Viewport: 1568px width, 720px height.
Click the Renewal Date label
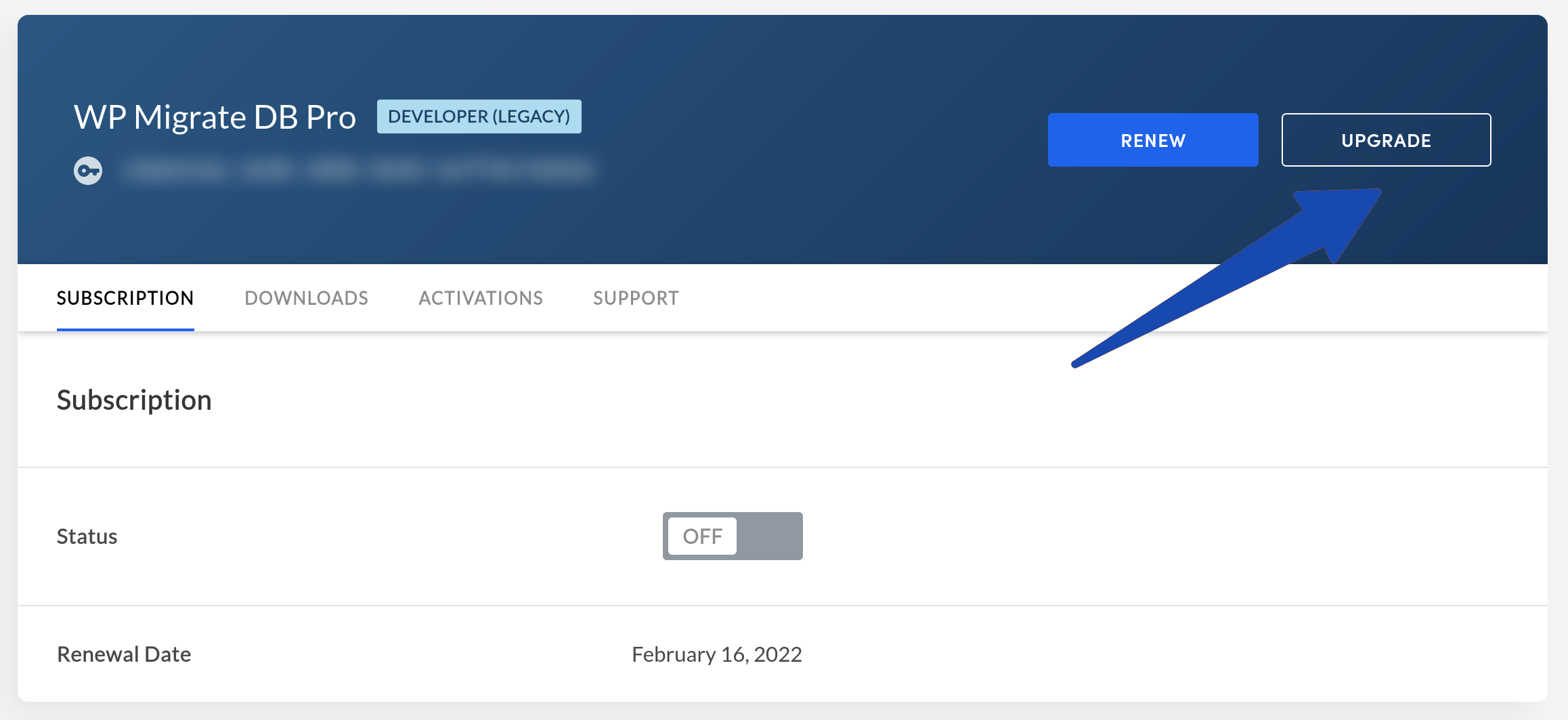tap(124, 654)
